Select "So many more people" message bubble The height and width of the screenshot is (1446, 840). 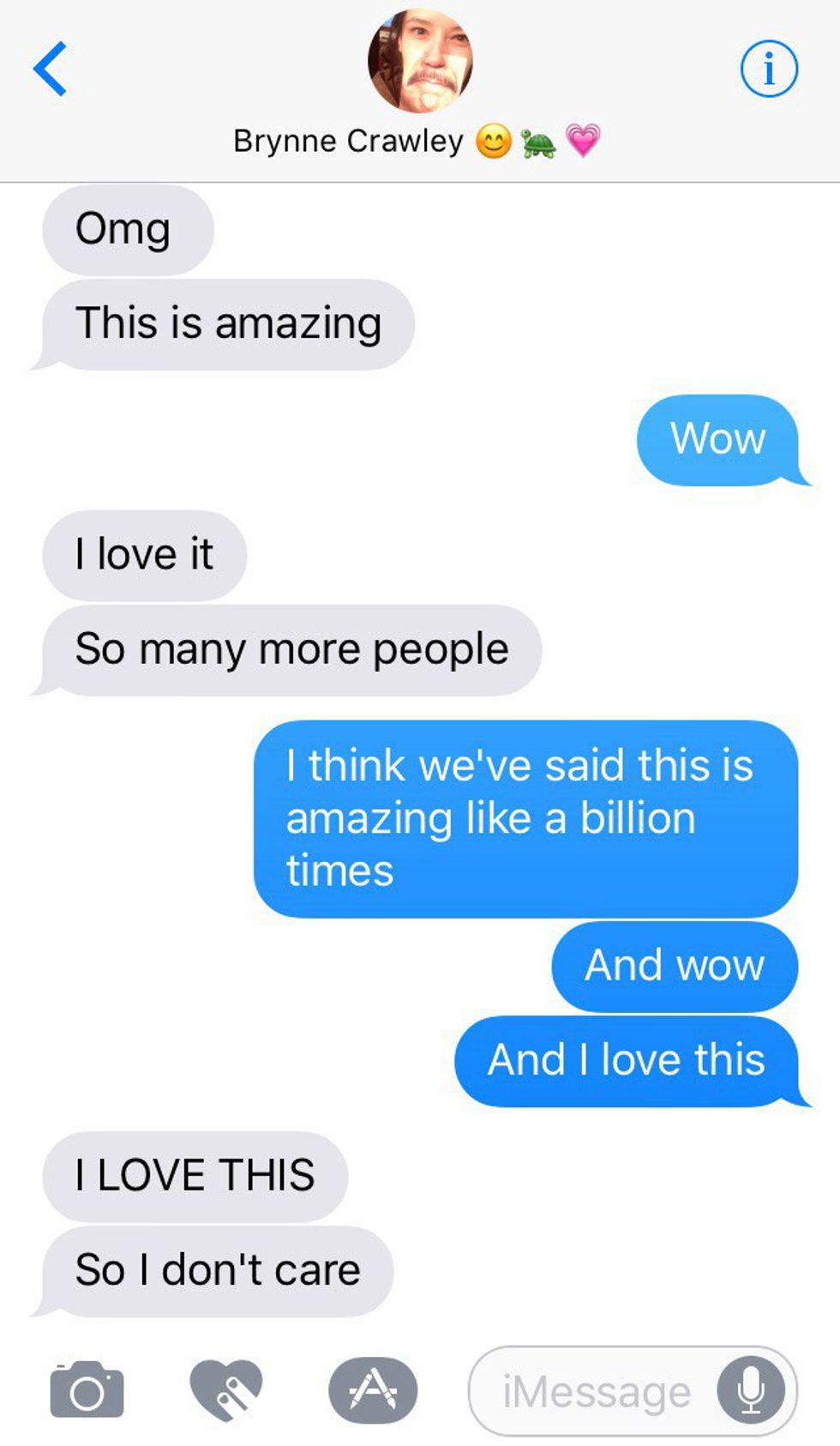point(286,650)
